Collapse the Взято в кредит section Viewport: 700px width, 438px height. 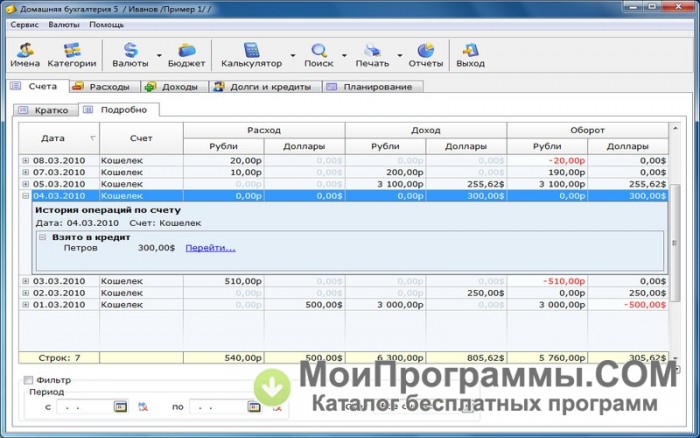(43, 237)
